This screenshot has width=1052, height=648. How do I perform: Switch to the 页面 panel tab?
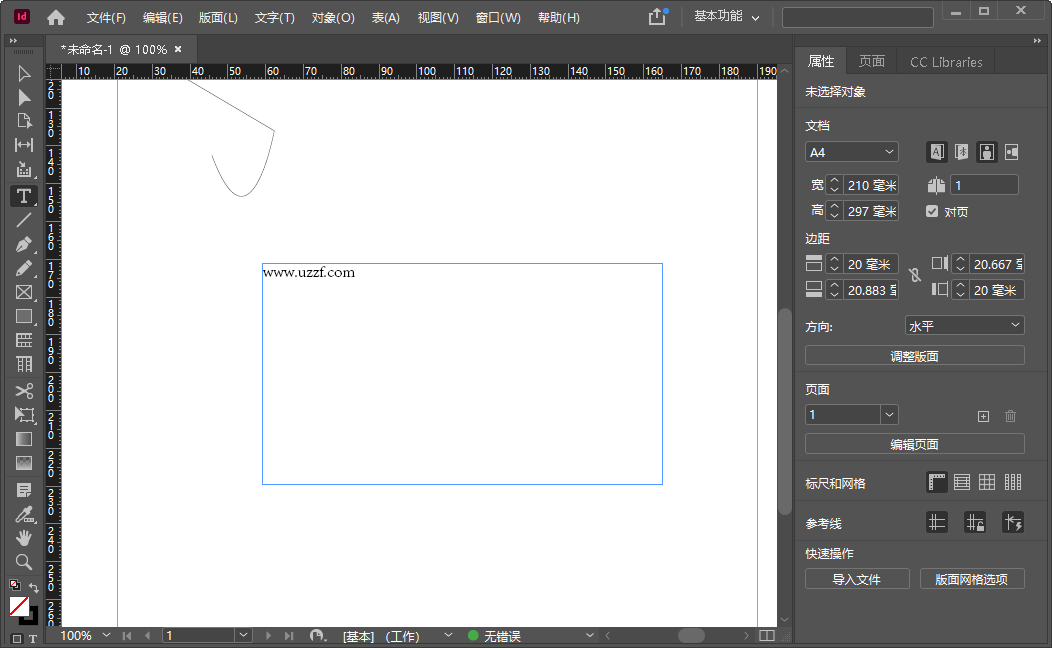pyautogui.click(x=871, y=60)
